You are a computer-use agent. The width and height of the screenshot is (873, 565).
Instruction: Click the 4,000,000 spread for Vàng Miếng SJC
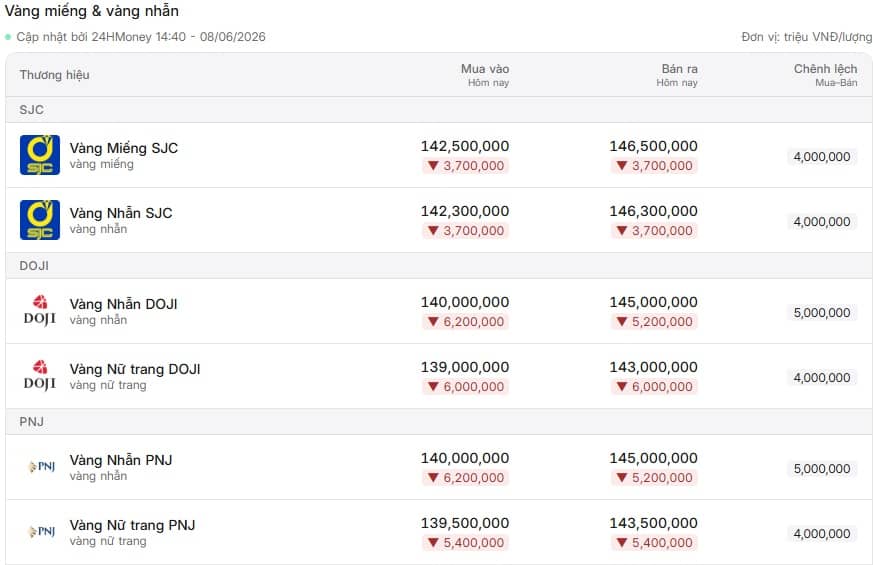coord(822,156)
